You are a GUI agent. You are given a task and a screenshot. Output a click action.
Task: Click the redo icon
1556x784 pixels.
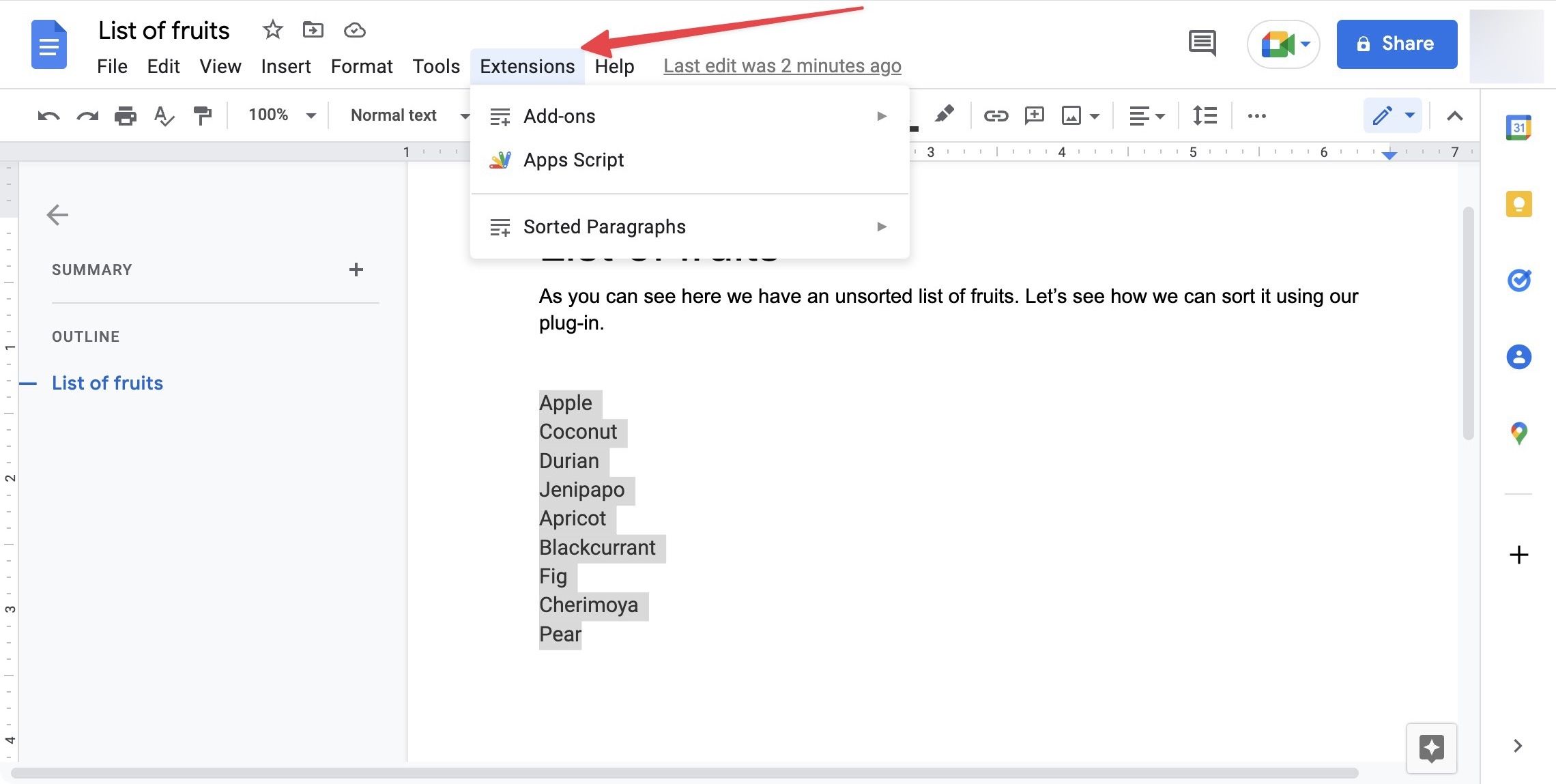(87, 115)
